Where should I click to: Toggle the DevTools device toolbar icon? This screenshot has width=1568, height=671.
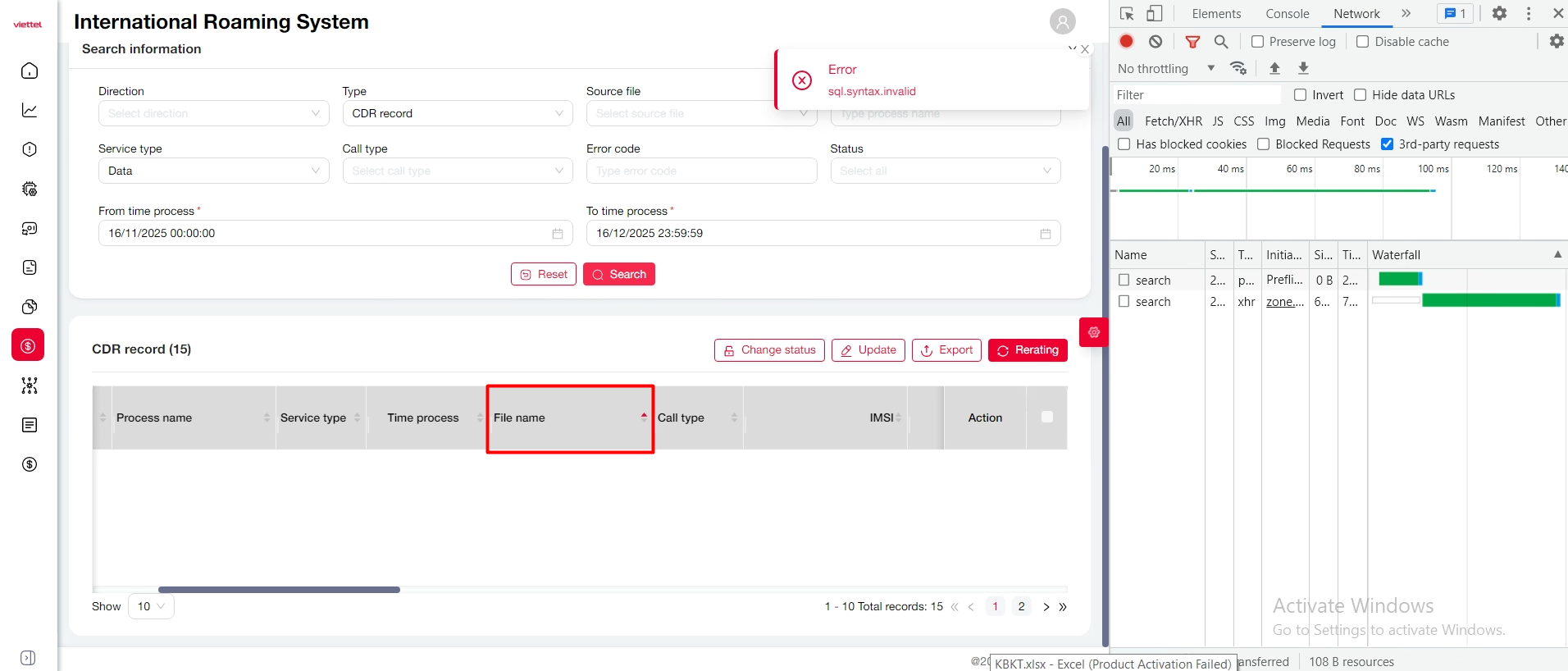click(x=1155, y=14)
